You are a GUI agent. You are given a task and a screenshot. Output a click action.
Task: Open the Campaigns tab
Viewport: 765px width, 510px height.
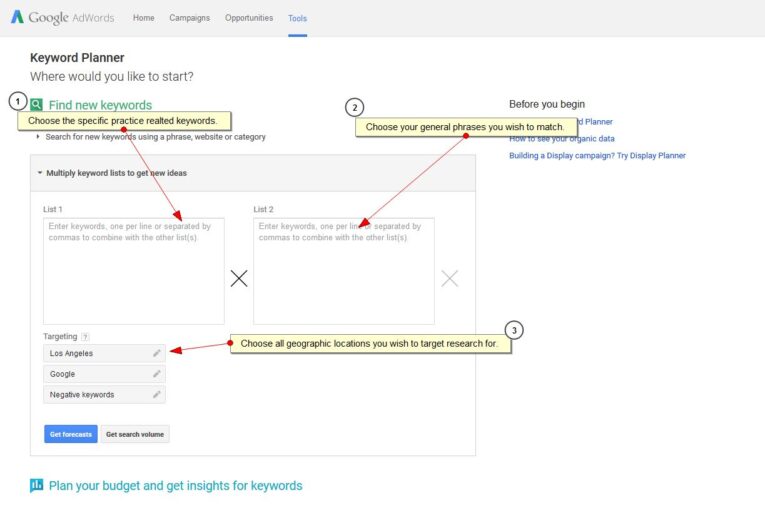(x=189, y=18)
